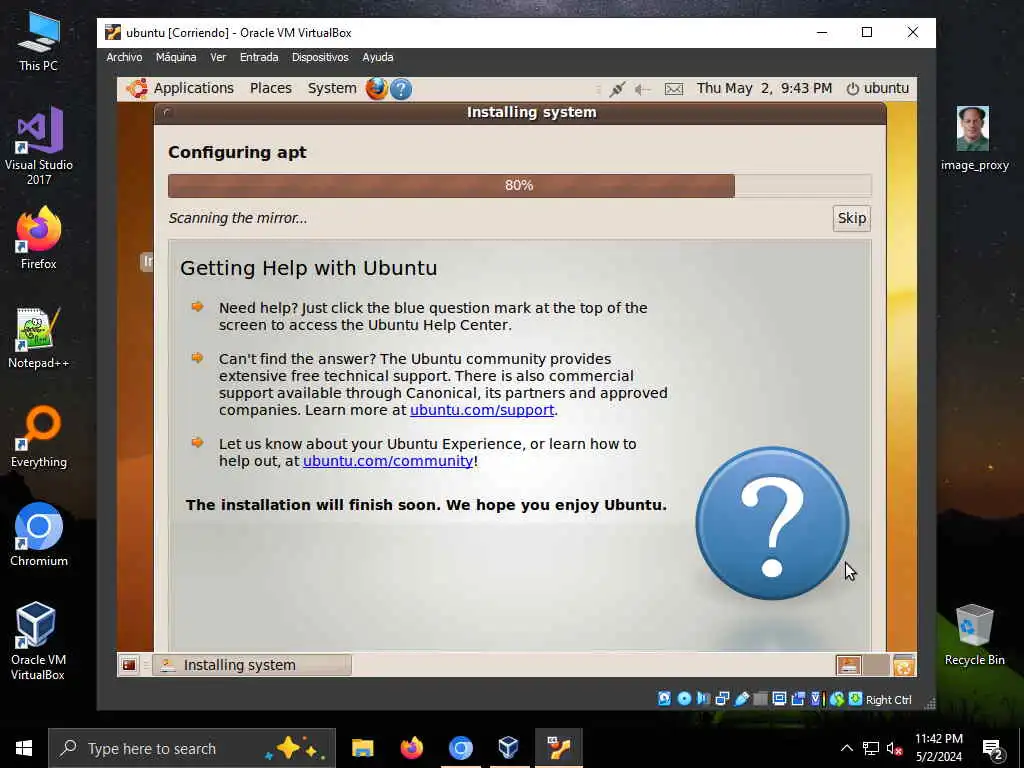Open VirtualBox Ver menu

[218, 57]
